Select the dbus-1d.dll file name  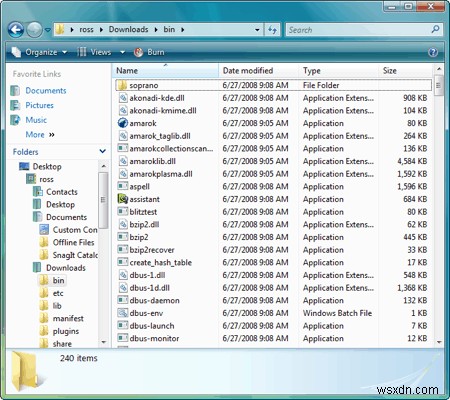click(x=149, y=288)
